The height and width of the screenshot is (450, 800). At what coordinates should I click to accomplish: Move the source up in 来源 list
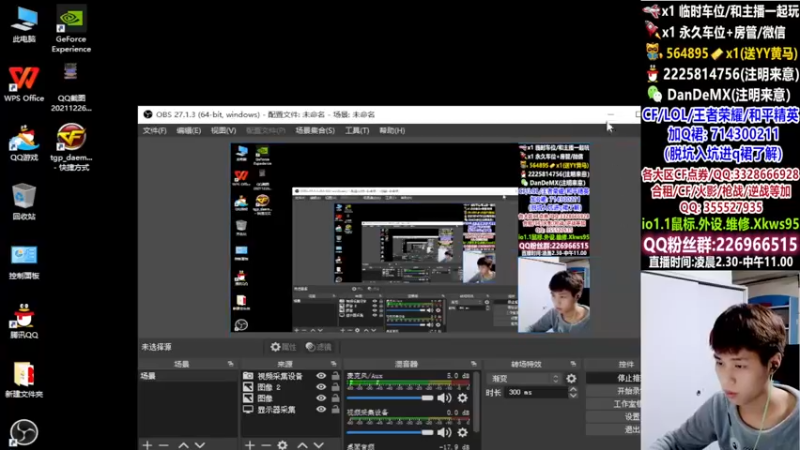(x=303, y=445)
